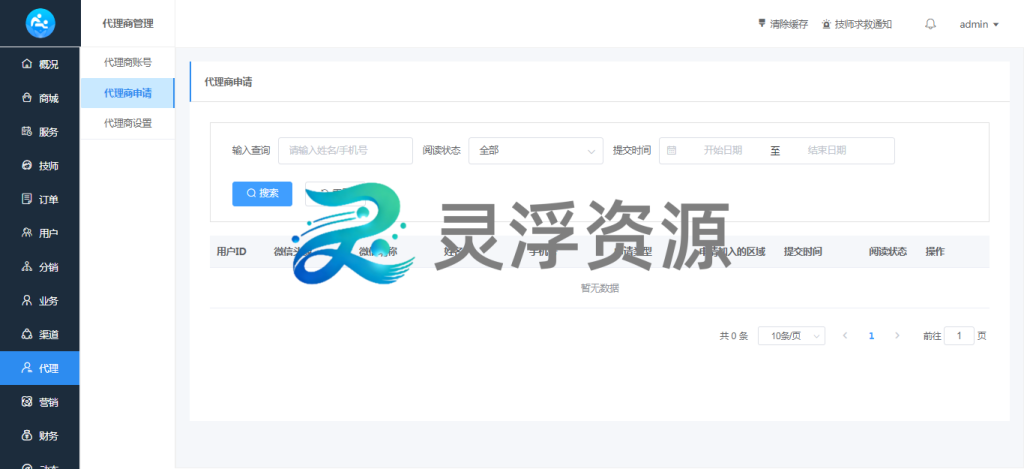Select the 代理商设置 submenu item
Screen dimensions: 1024x469
point(128,123)
